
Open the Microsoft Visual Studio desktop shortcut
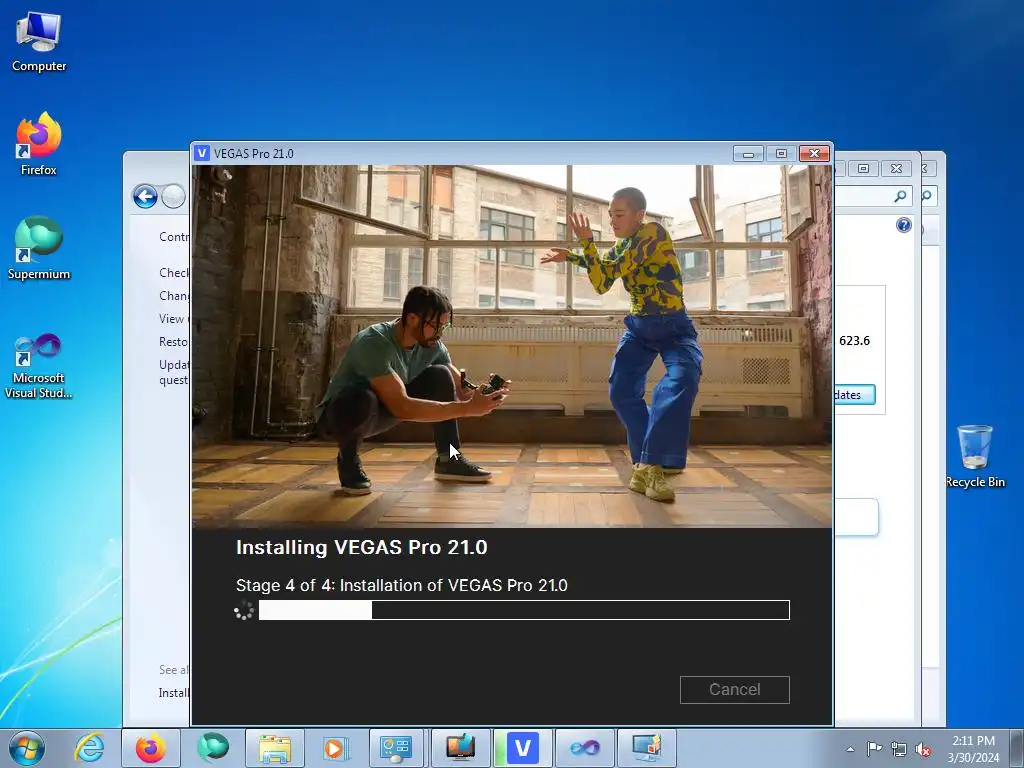click(39, 366)
